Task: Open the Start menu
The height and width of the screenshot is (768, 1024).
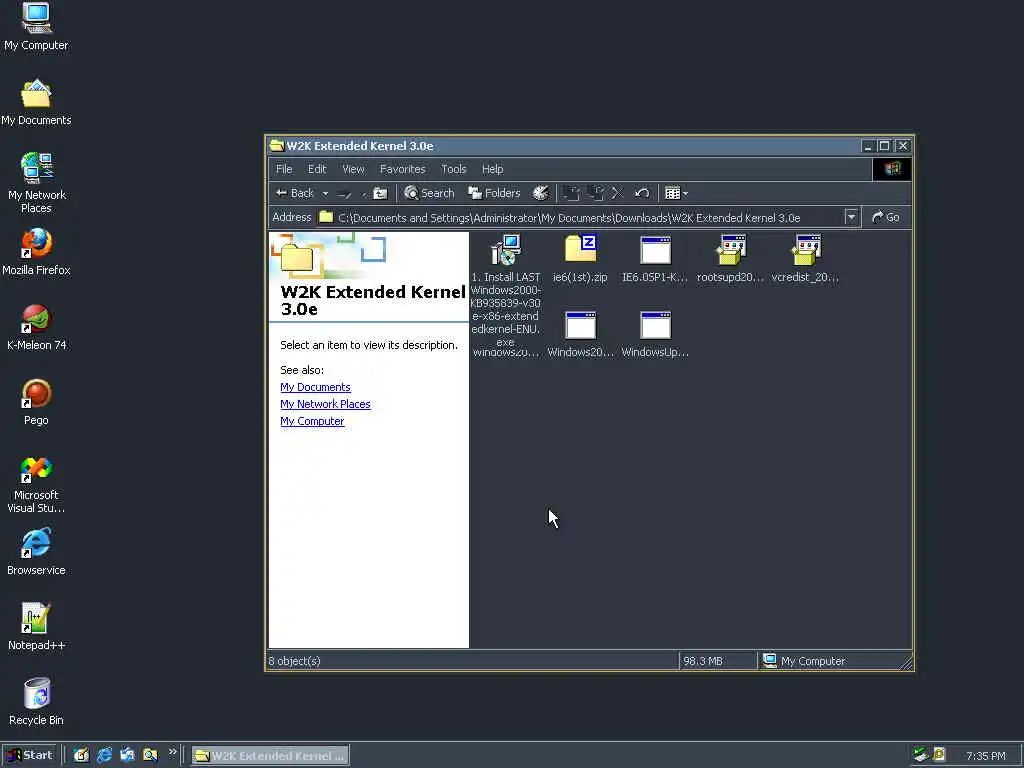Action: pos(31,755)
